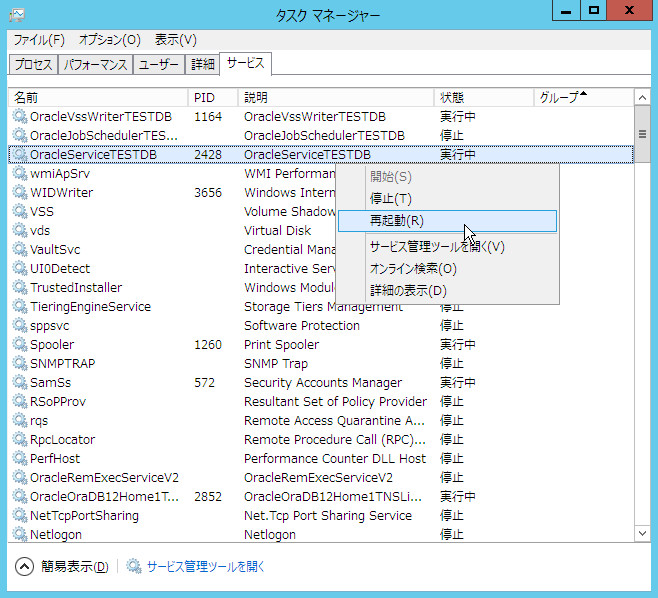Click the scrollbar down arrow
Screen dimensions: 658x598
coord(642,533)
